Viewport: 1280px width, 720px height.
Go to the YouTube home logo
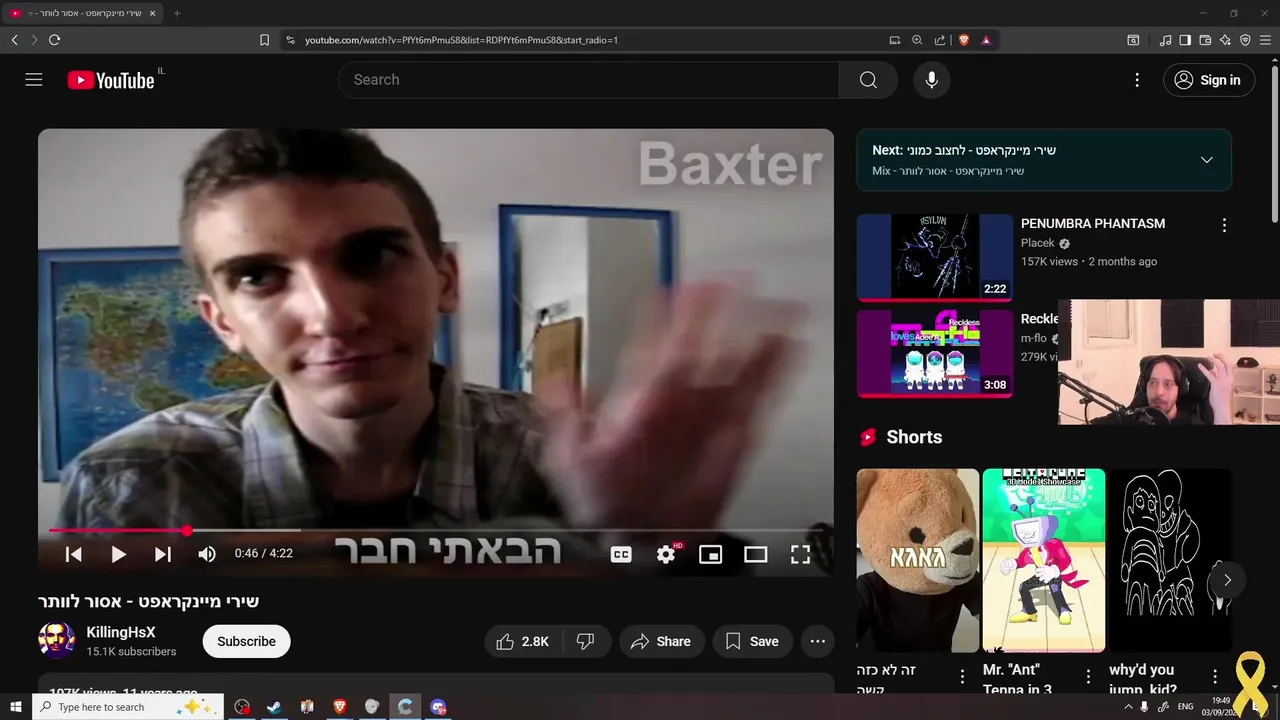pos(111,80)
